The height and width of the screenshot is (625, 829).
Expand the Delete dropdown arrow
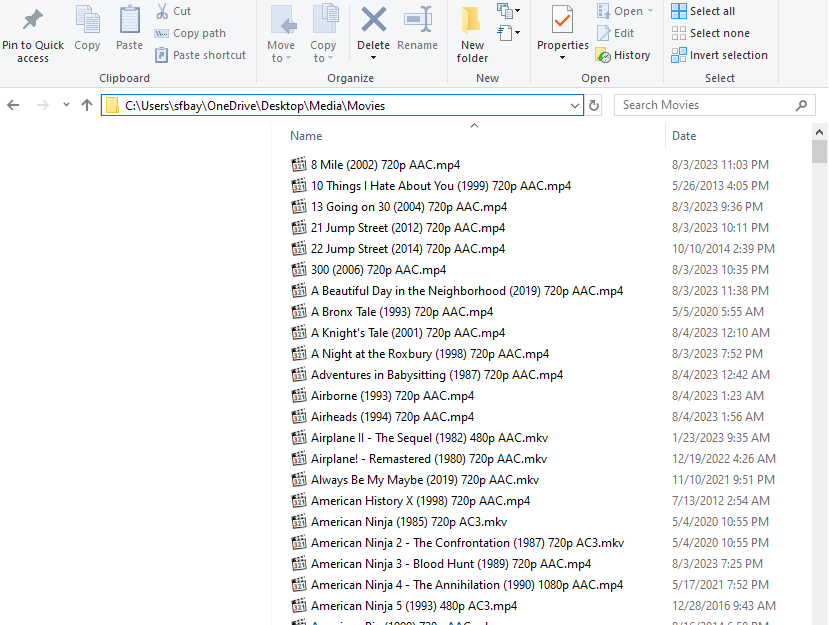pyautogui.click(x=373, y=58)
